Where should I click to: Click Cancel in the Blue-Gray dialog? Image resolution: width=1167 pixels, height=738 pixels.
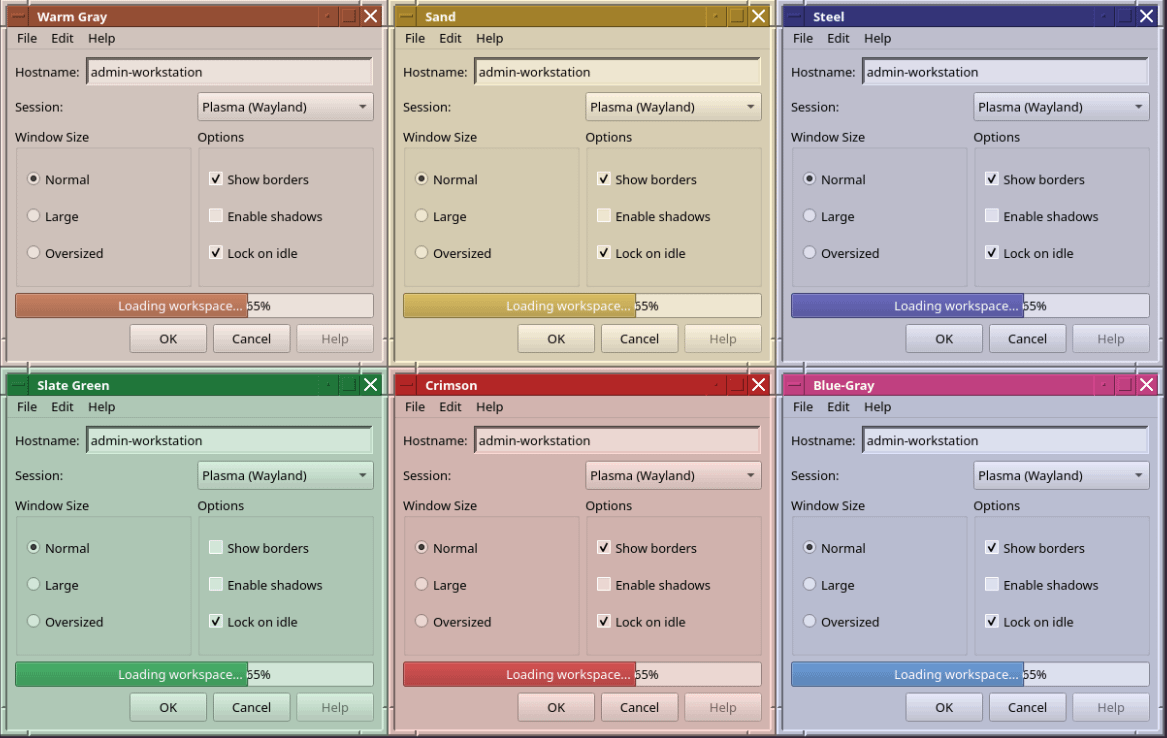pyautogui.click(x=1027, y=707)
